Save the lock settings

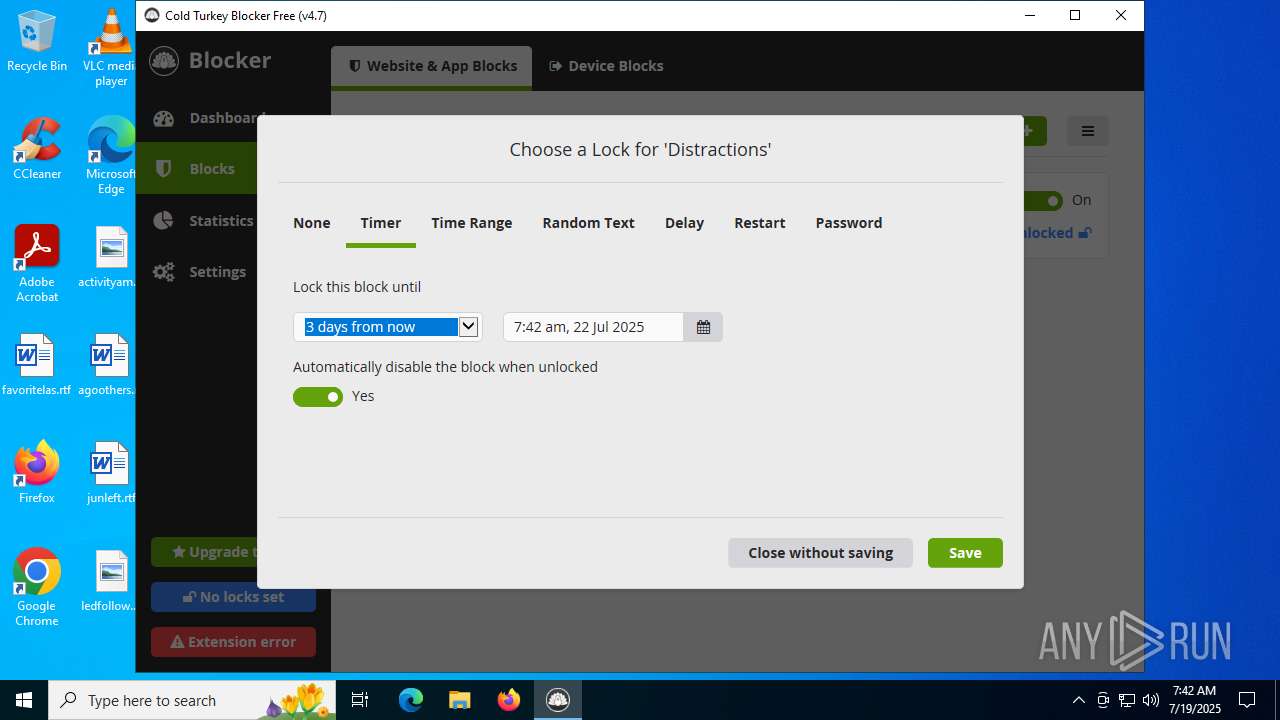pyautogui.click(x=965, y=553)
